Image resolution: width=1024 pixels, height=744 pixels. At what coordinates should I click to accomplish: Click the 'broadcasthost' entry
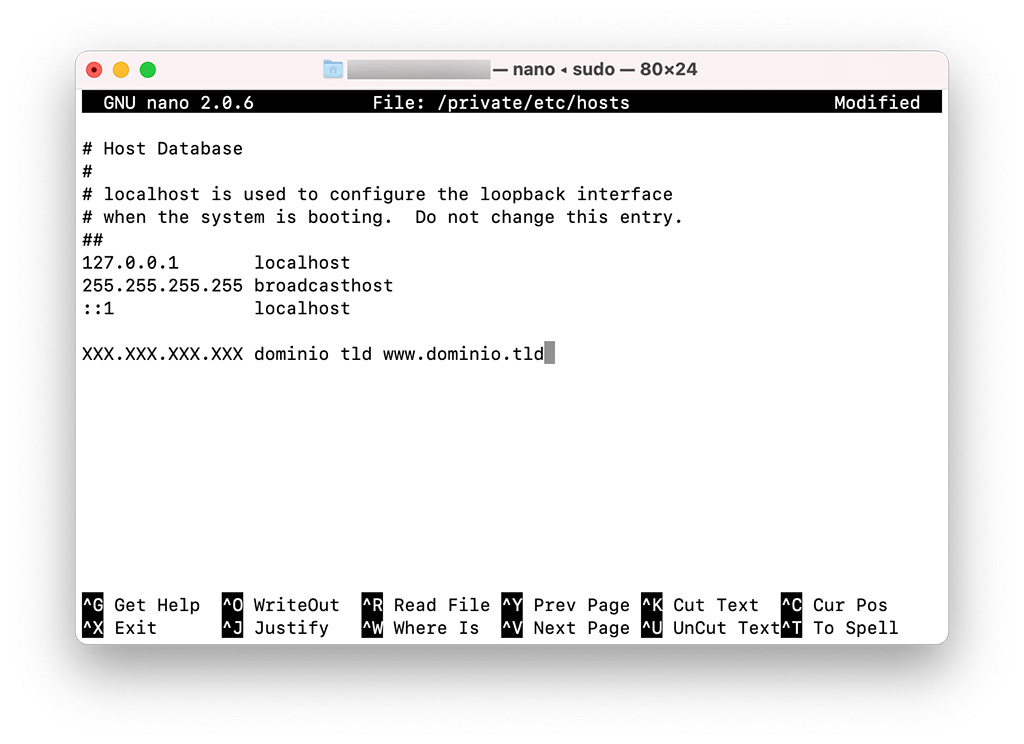[324, 285]
